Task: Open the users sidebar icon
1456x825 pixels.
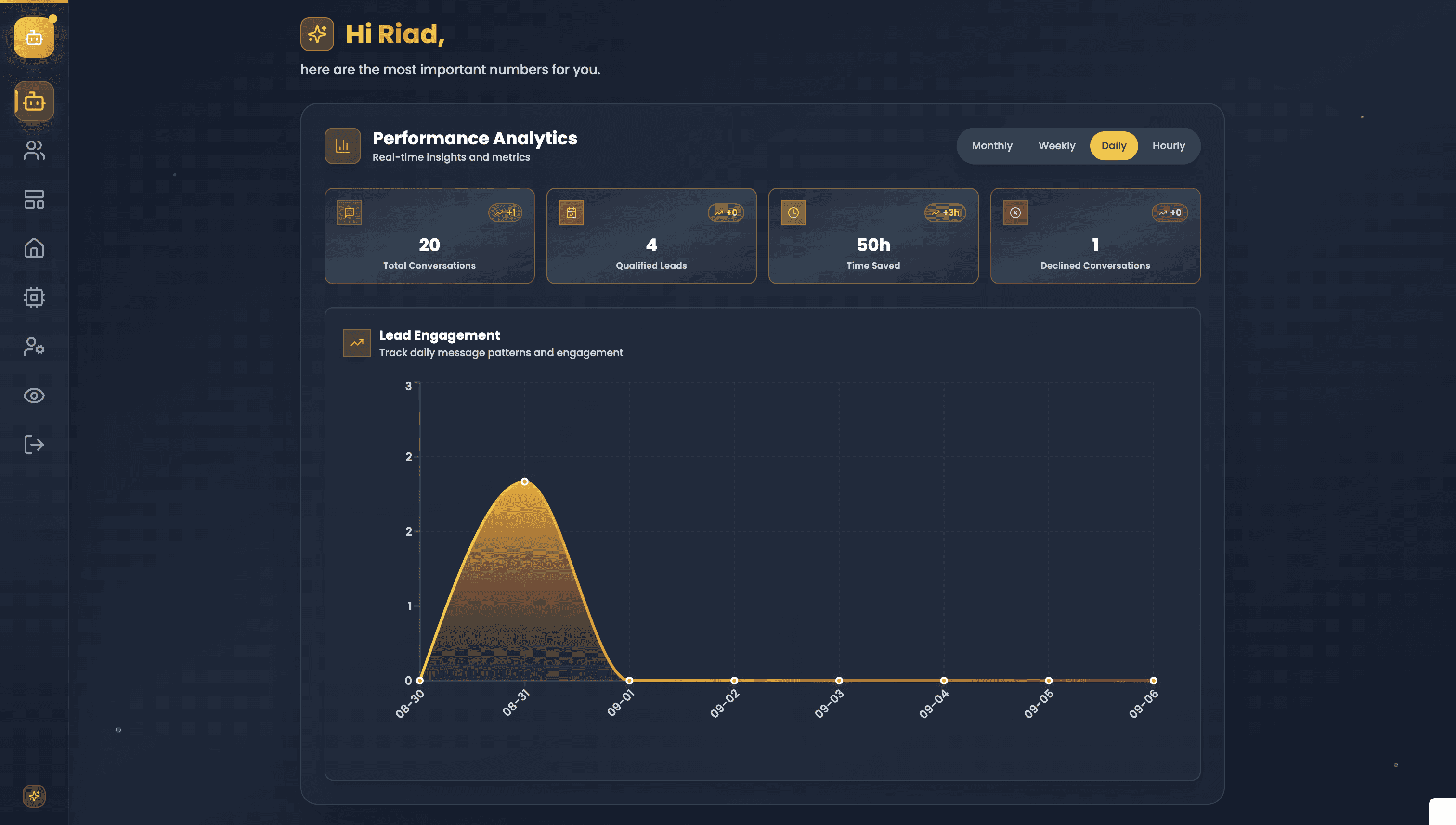Action: pyautogui.click(x=34, y=150)
